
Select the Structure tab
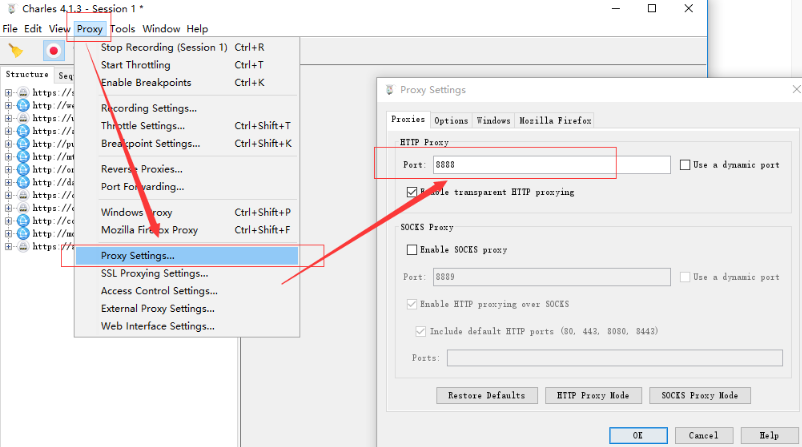[27, 75]
